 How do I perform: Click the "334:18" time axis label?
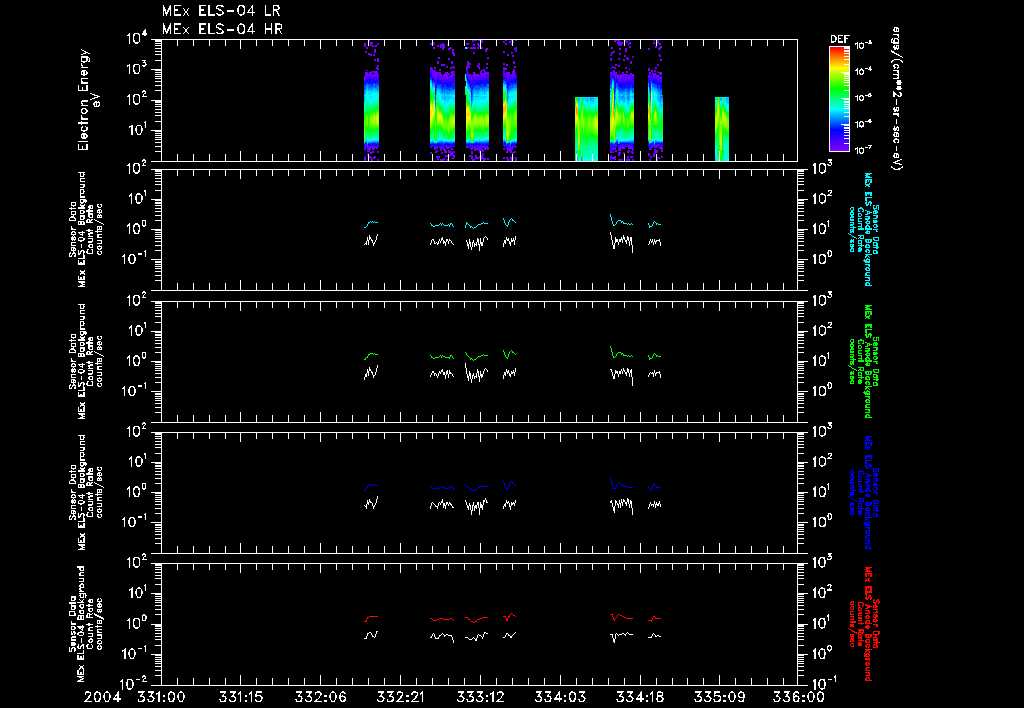tap(639, 698)
